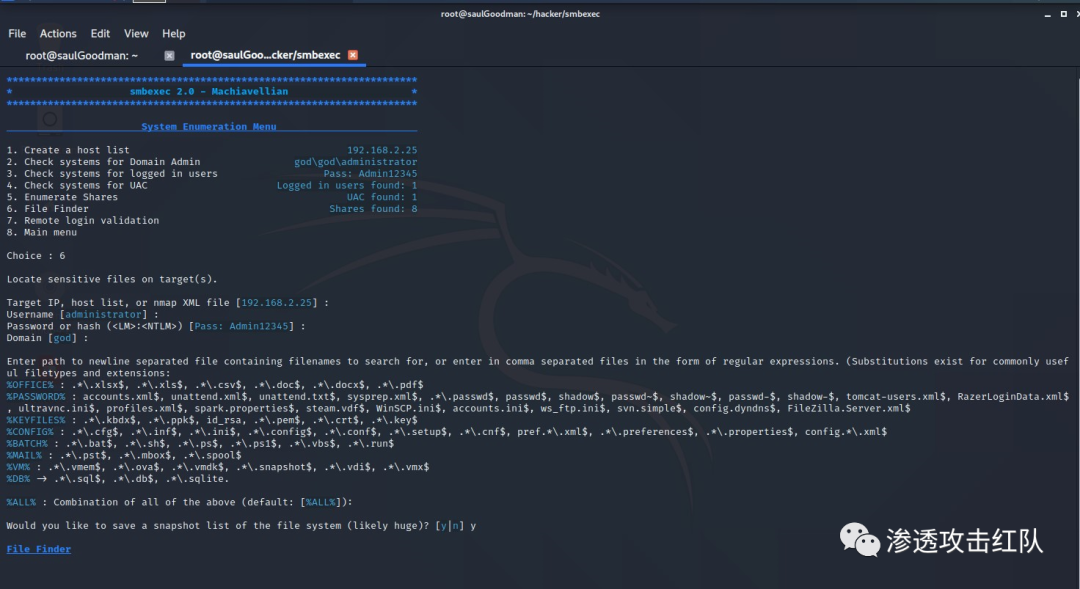Open the View menu
The width and height of the screenshot is (1080, 589).
point(136,34)
